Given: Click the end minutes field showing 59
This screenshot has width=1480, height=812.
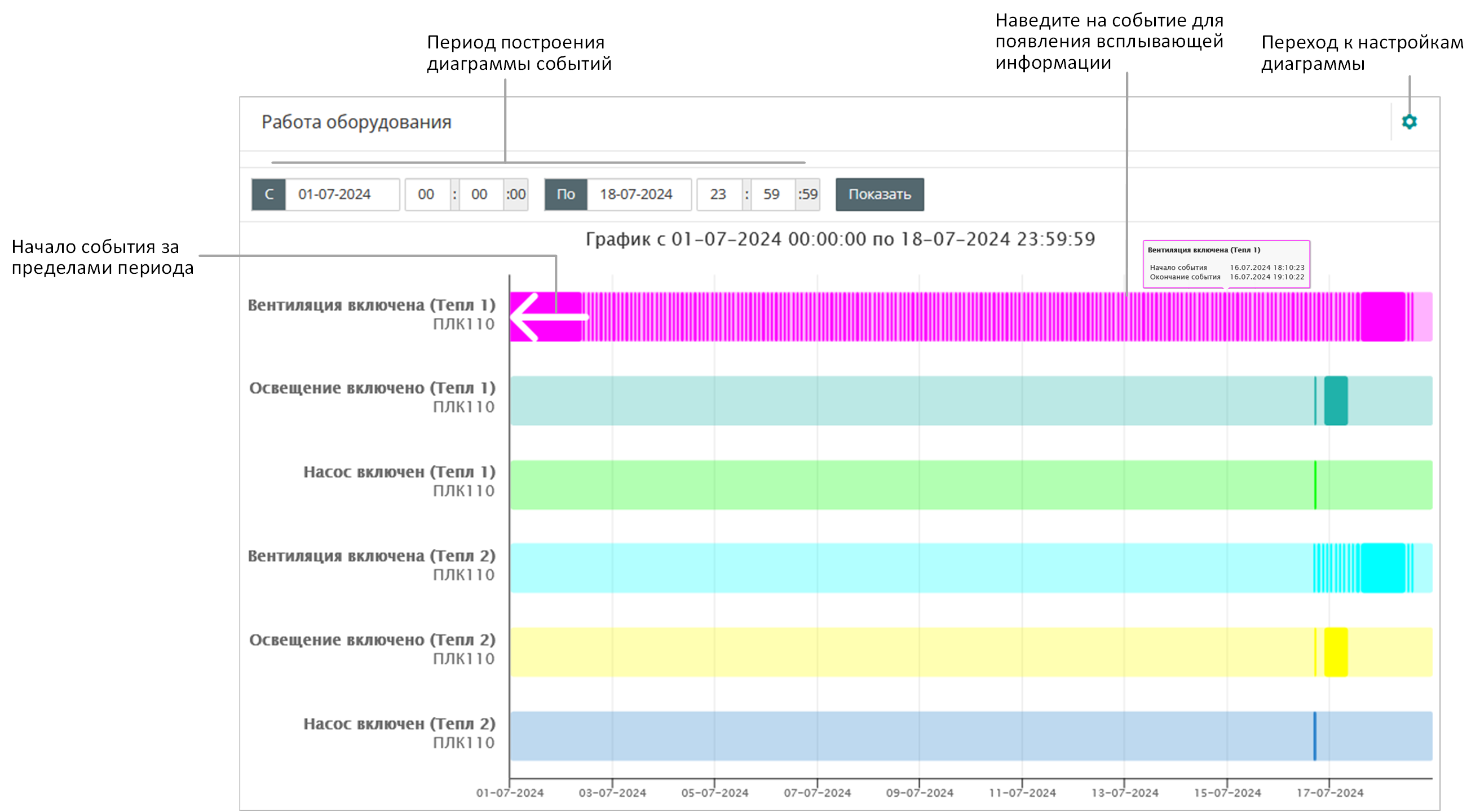Looking at the screenshot, I should [x=771, y=194].
